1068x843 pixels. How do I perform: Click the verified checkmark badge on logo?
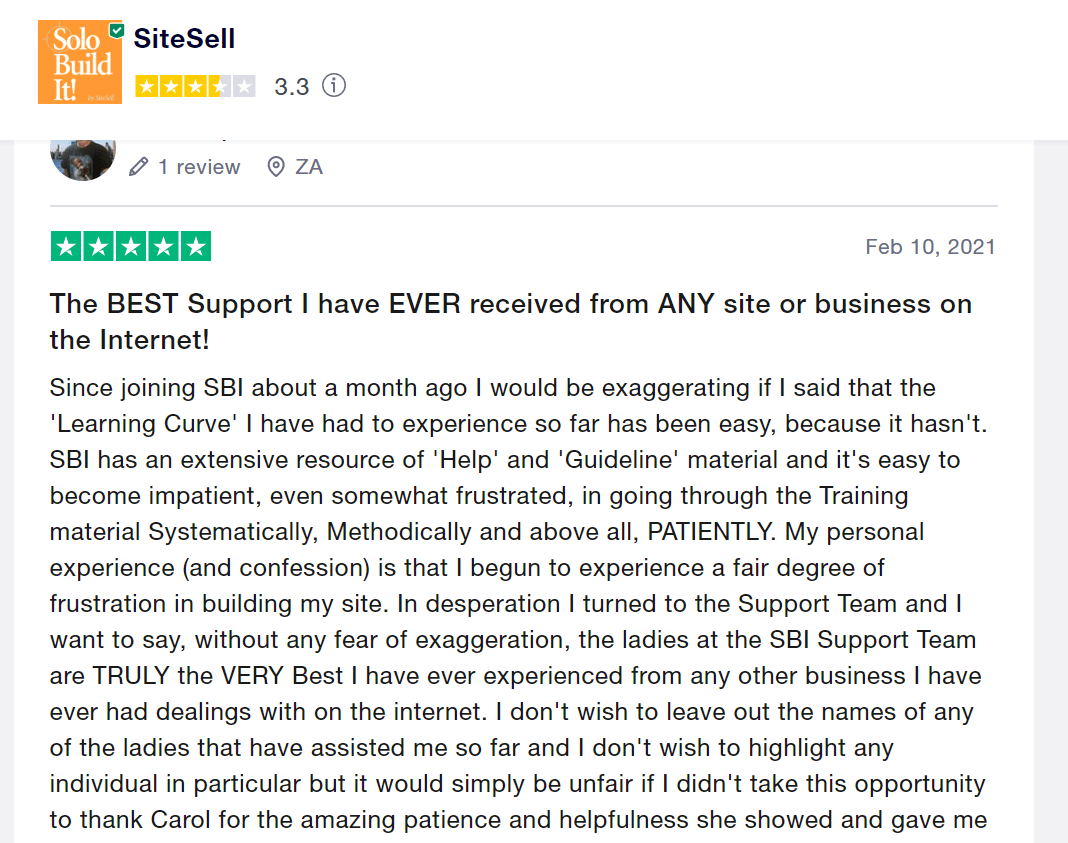[x=116, y=31]
